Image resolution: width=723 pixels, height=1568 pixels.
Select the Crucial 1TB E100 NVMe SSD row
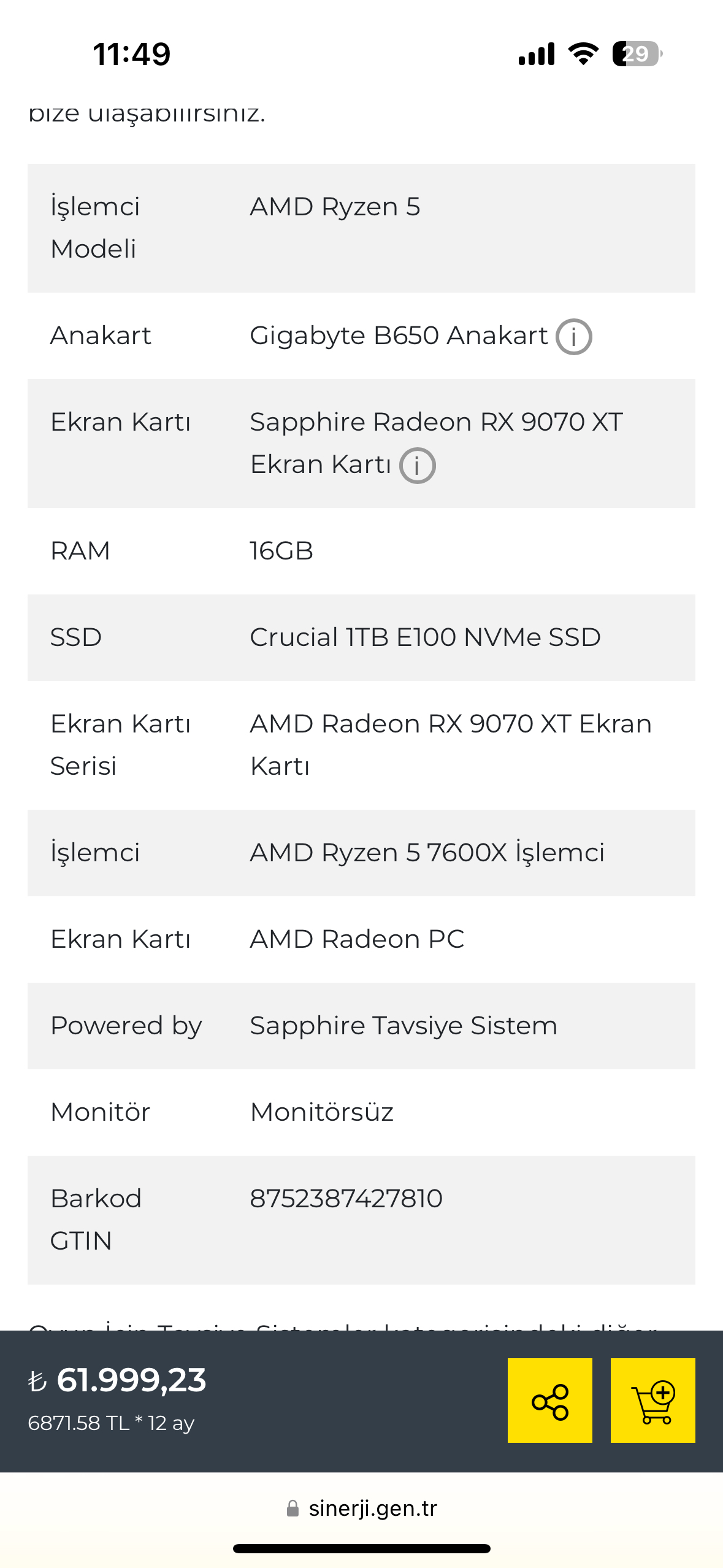361,637
